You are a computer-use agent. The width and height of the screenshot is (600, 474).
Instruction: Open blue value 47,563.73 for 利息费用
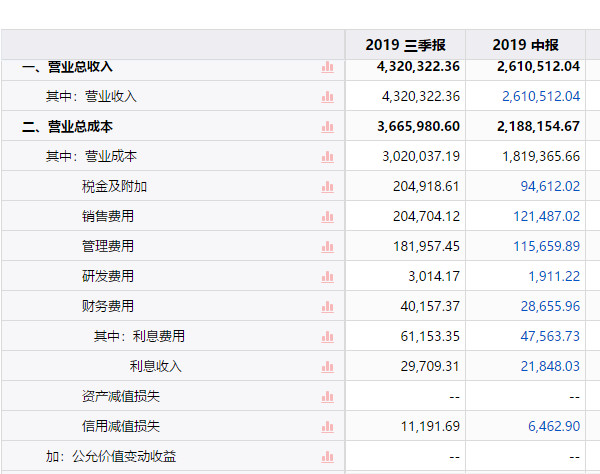tap(550, 336)
